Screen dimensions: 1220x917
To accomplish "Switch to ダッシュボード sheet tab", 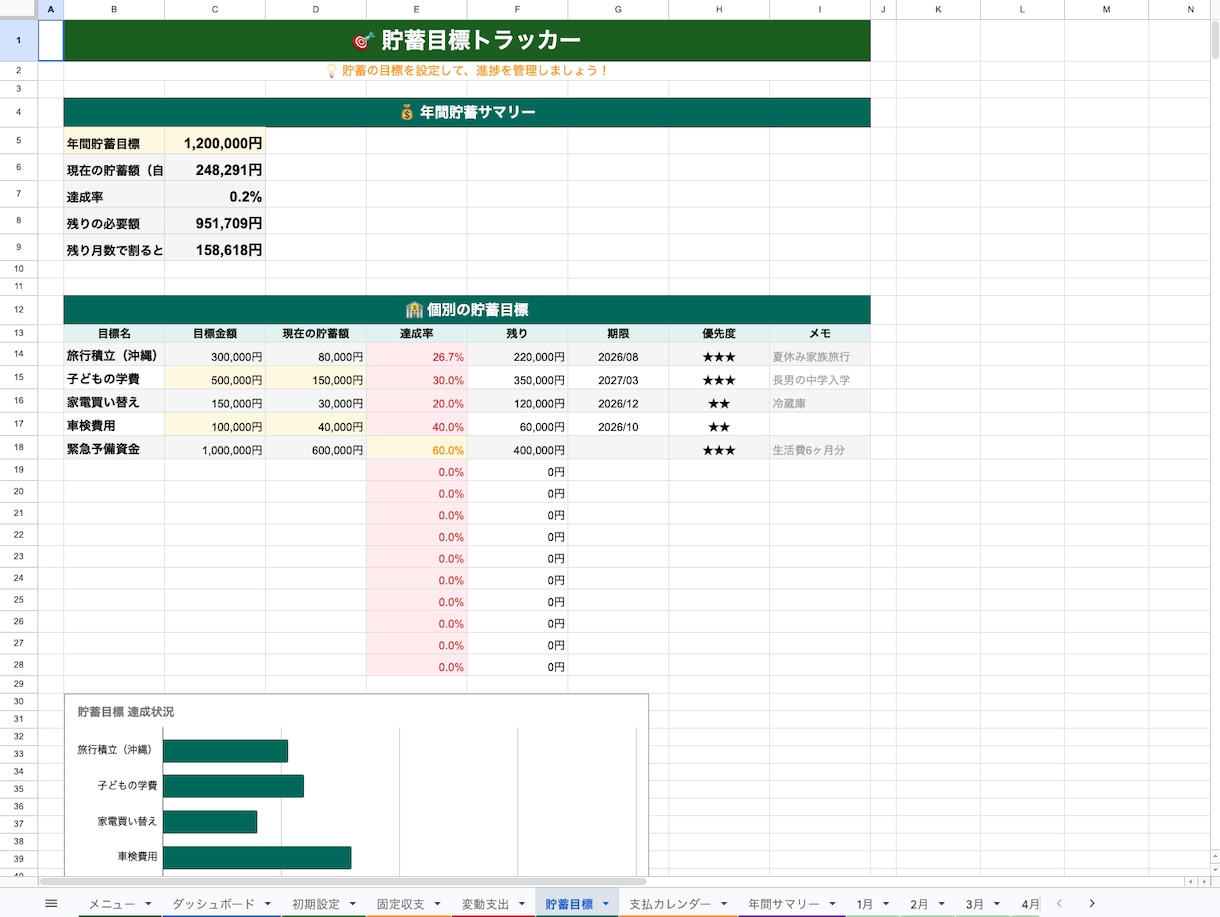I will point(213,904).
